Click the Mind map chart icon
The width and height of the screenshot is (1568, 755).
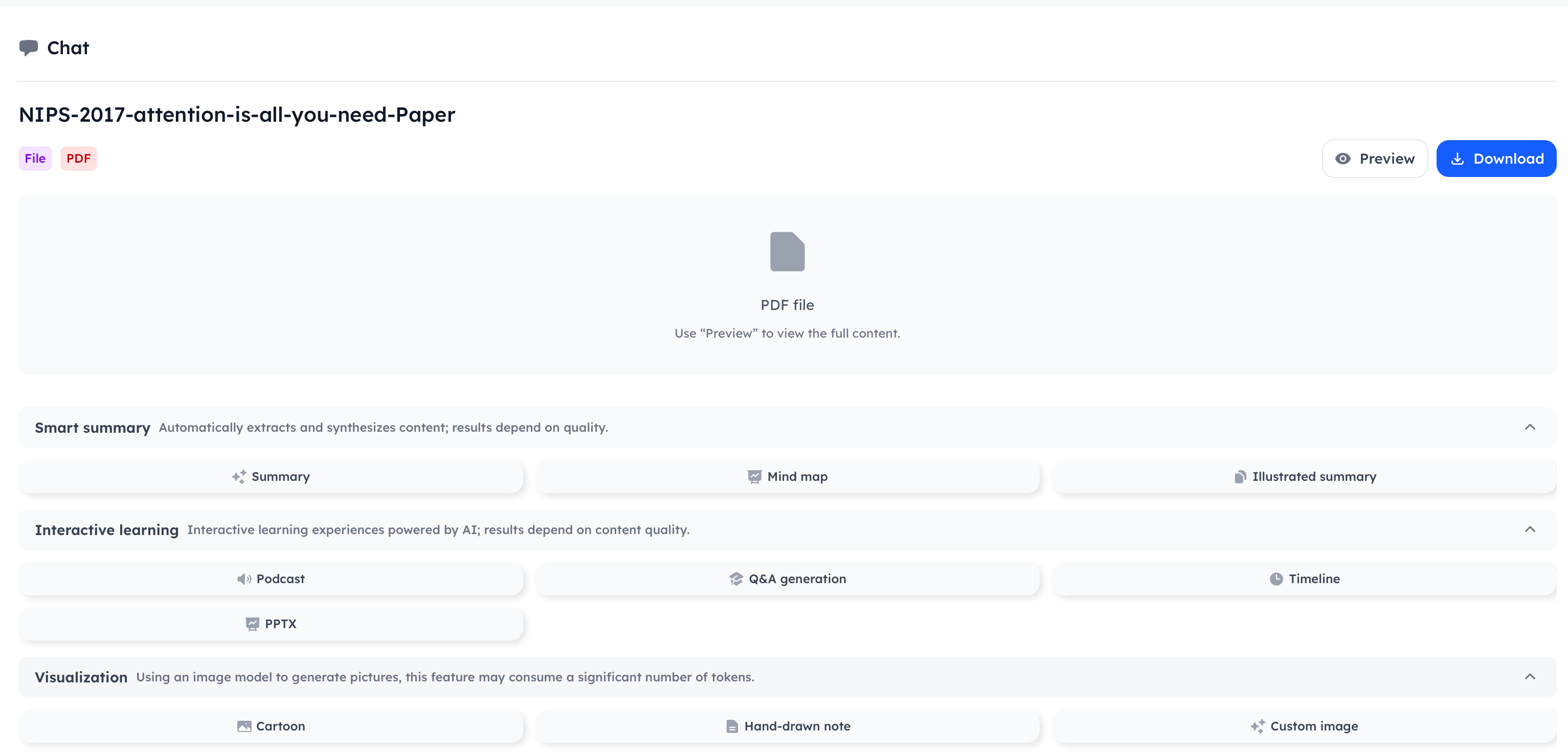pos(755,477)
